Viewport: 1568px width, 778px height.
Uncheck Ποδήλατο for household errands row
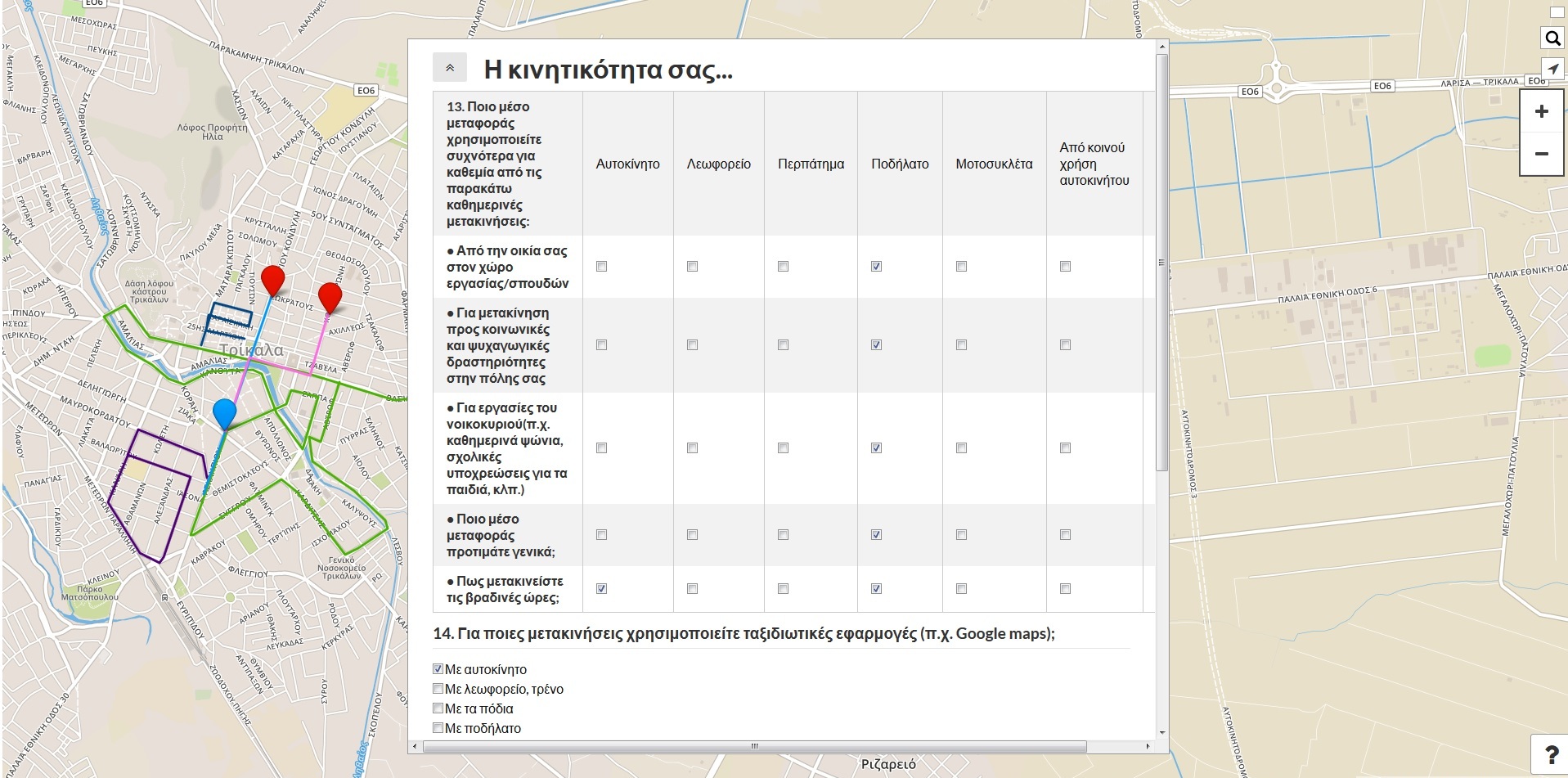tap(877, 448)
